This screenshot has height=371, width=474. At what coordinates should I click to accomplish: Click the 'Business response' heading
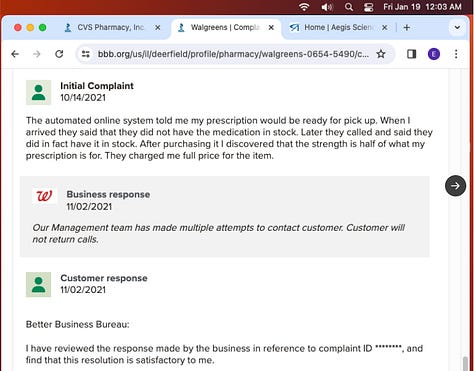(x=108, y=194)
